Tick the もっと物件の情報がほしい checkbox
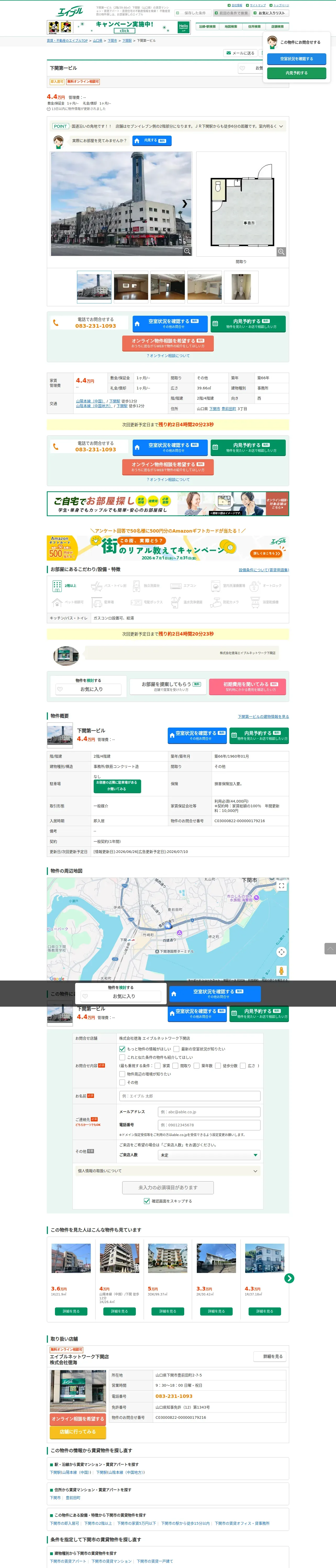This screenshot has height=1568, width=336. click(x=122, y=1049)
